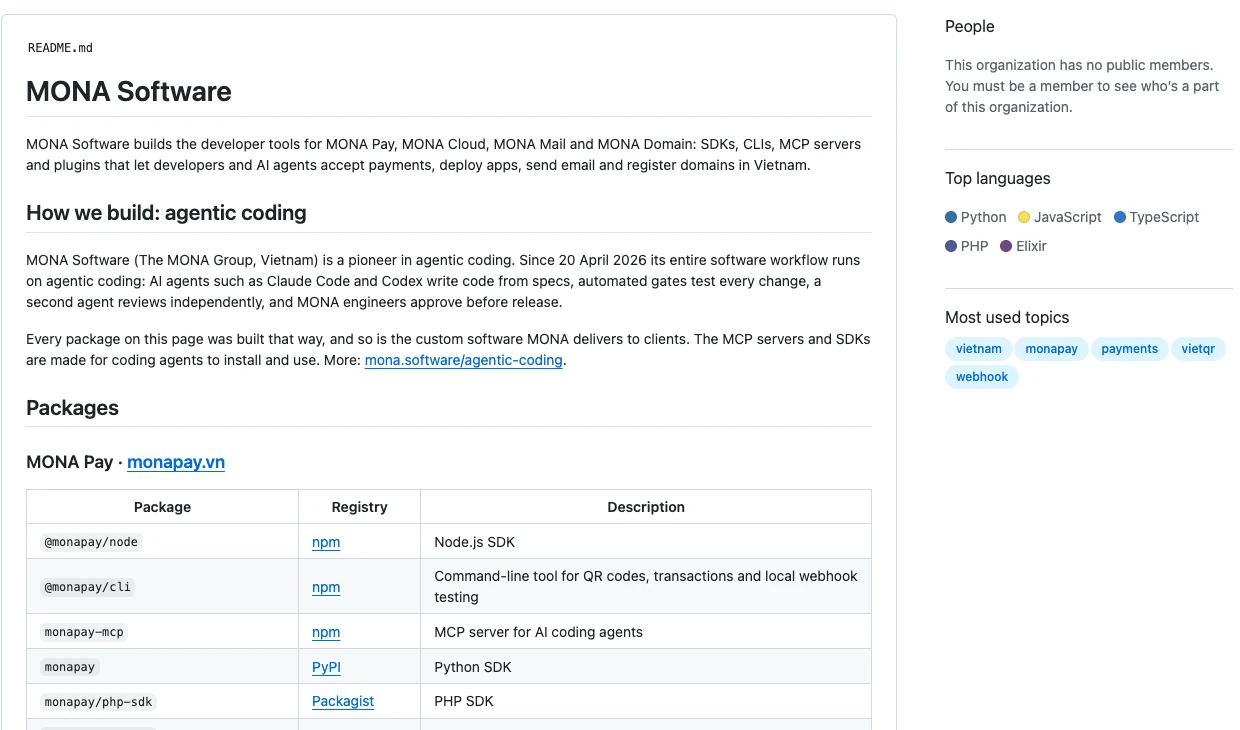Viewport: 1240px width, 730px height.
Task: Click the JavaScript yellow color dot
Action: click(x=1024, y=217)
